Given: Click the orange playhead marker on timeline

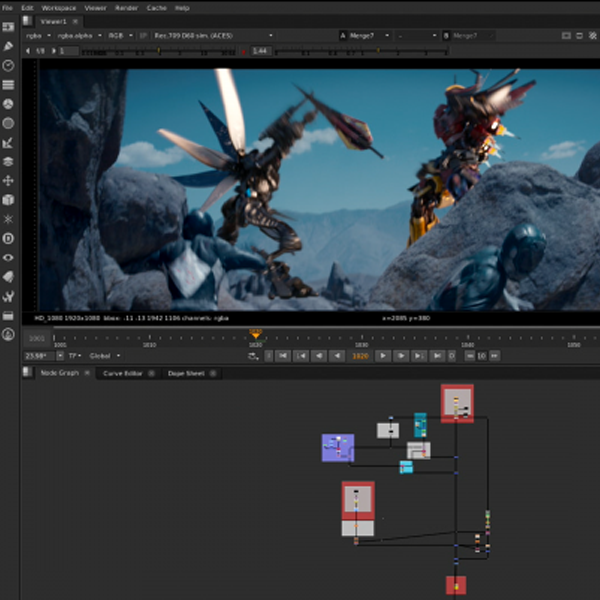Looking at the screenshot, I should click(x=256, y=337).
